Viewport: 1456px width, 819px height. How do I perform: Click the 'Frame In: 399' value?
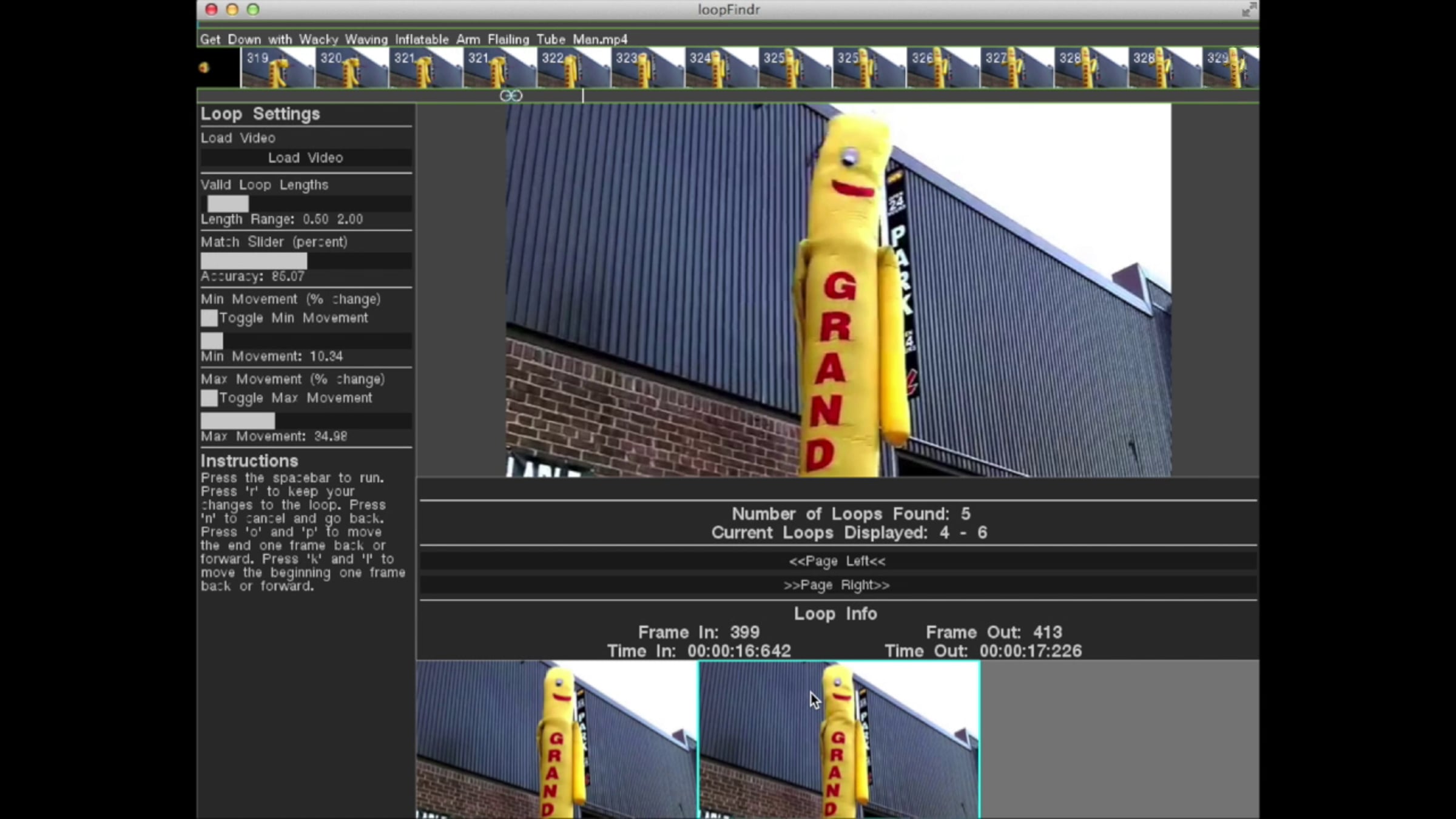coord(699,632)
